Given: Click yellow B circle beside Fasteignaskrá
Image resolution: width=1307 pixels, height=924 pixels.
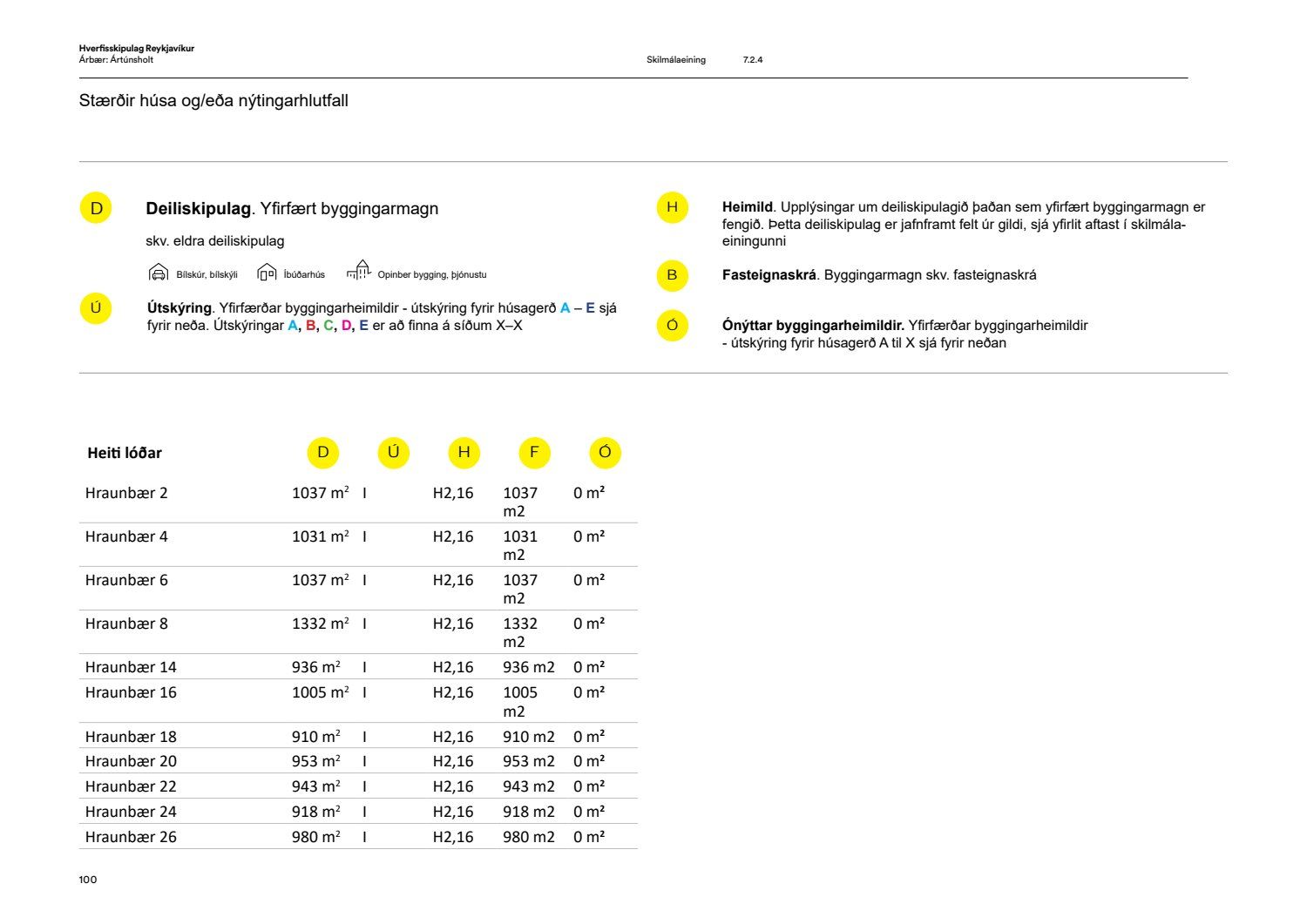Looking at the screenshot, I should (672, 275).
